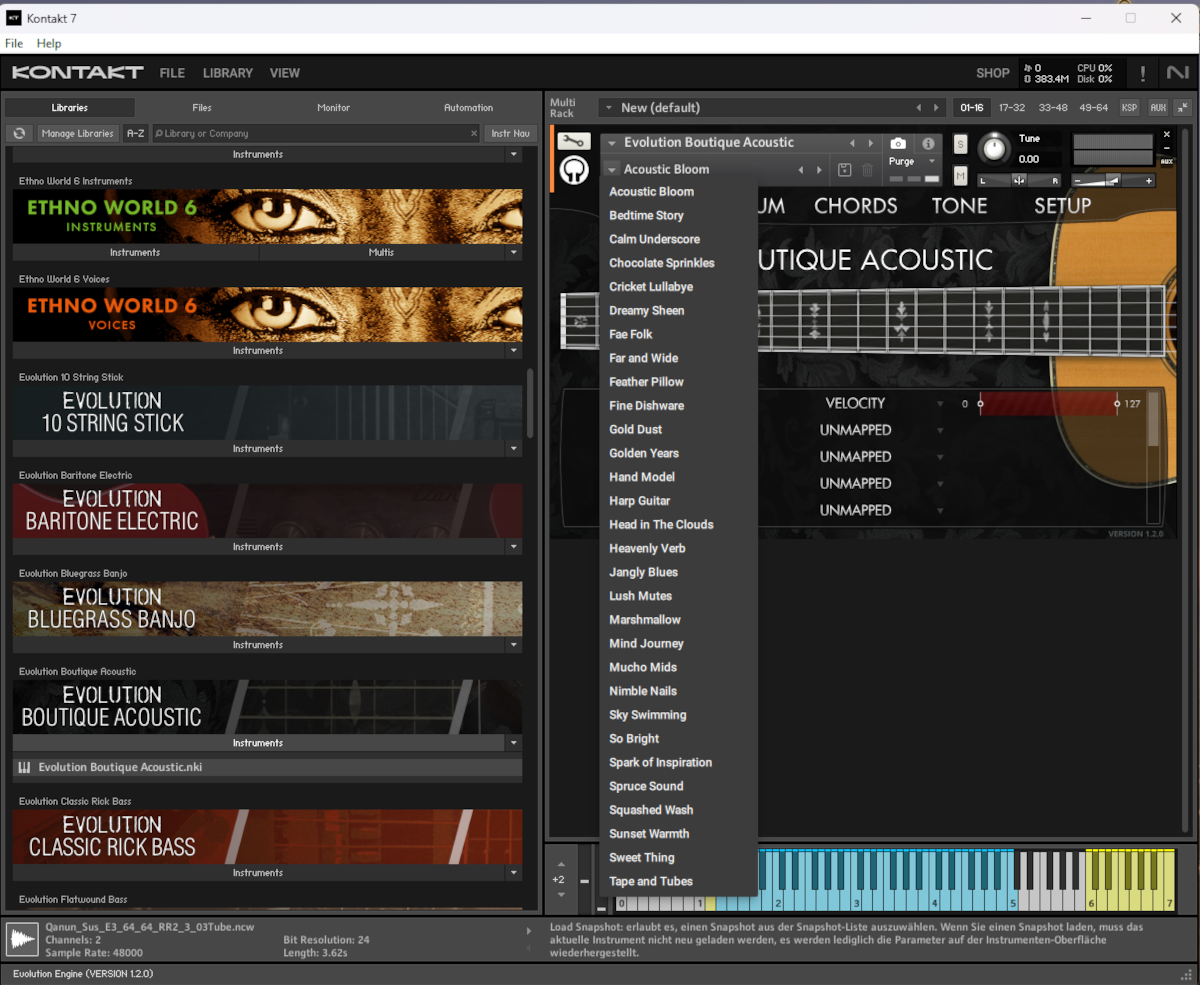Click the camera snapshot view icon
This screenshot has height=985, width=1200.
point(898,143)
